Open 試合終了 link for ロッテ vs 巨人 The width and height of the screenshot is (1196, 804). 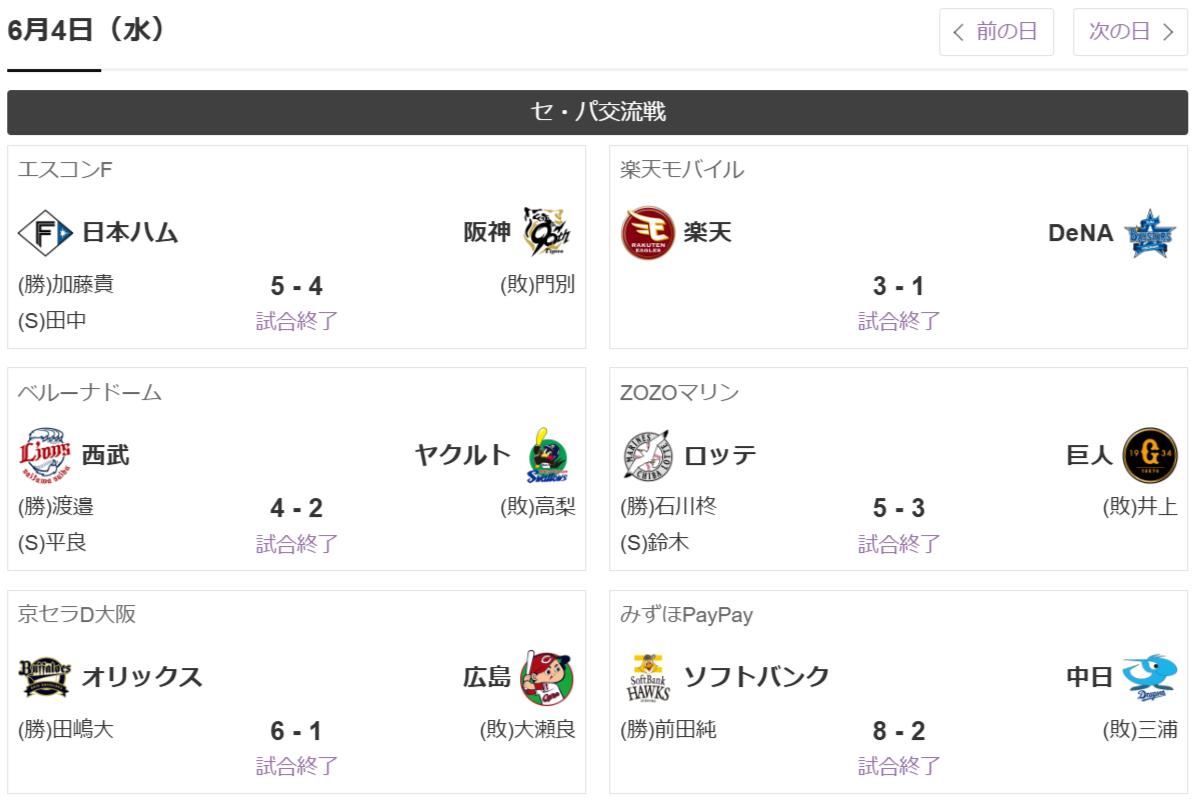point(899,544)
